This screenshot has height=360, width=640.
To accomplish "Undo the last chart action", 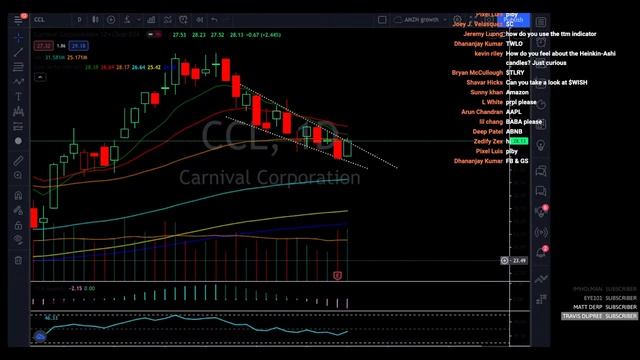I will [x=214, y=20].
